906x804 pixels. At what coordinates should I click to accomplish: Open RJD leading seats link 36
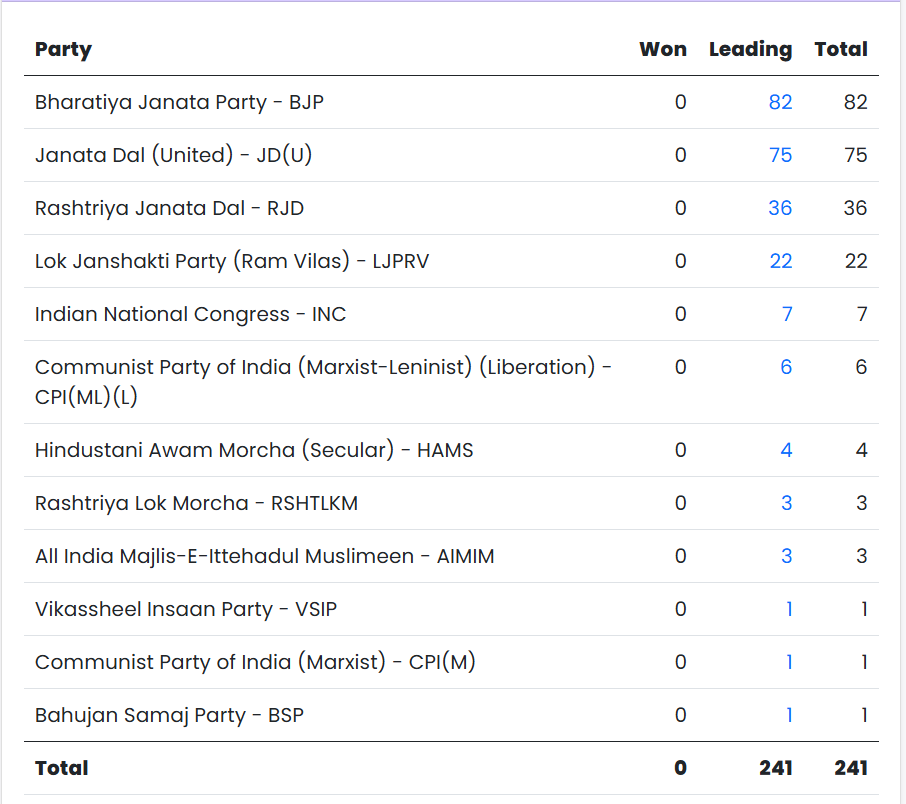coord(780,208)
